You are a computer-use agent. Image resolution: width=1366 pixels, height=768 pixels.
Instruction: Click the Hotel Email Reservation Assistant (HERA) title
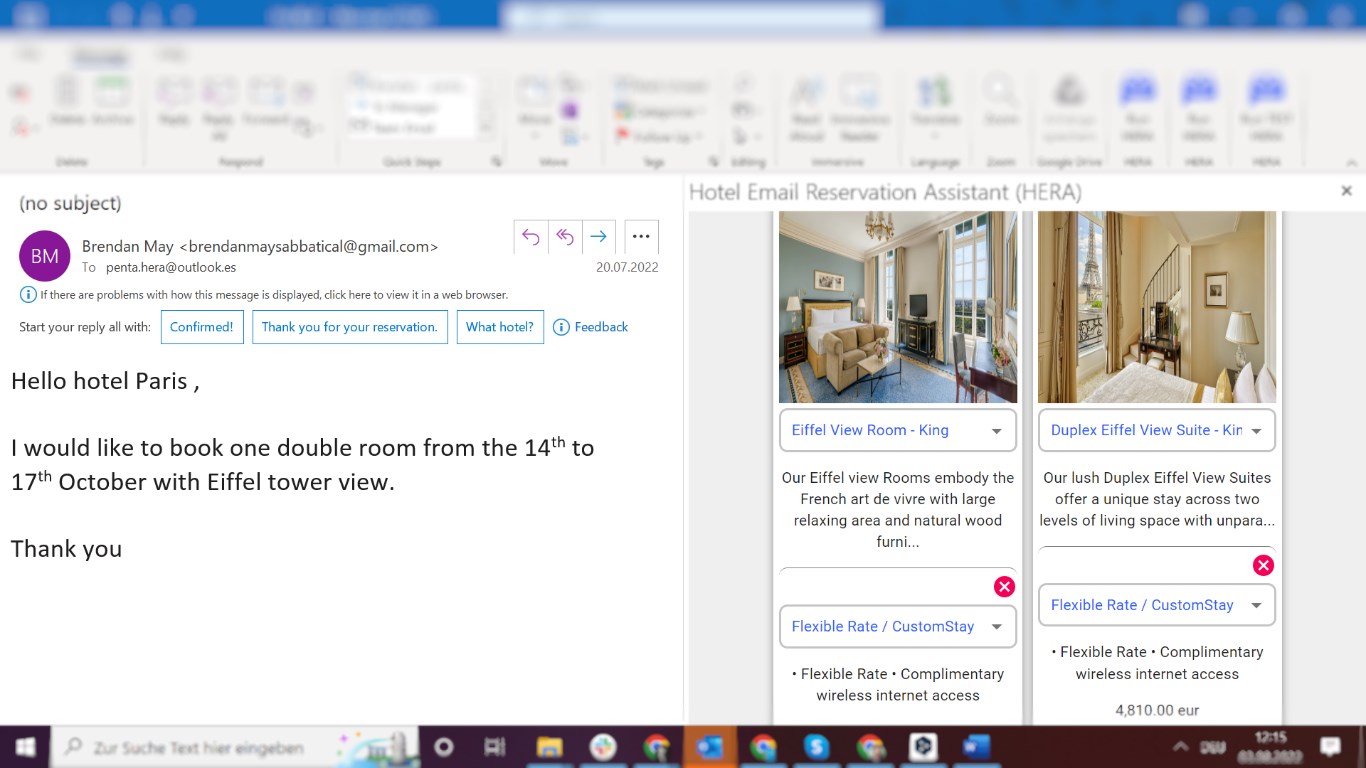coord(885,192)
